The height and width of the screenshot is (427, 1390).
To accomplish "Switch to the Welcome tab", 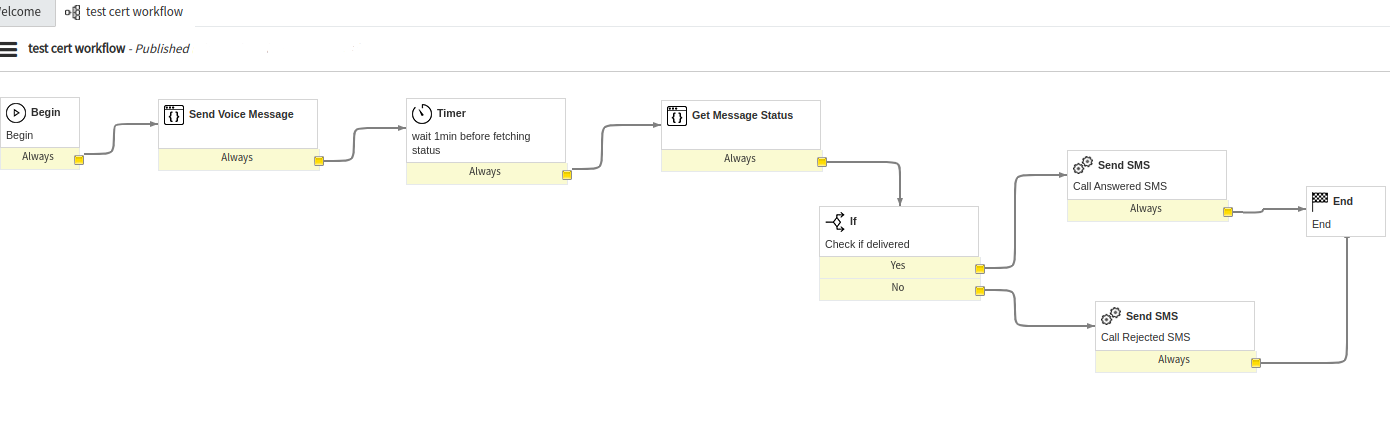I will pos(22,12).
